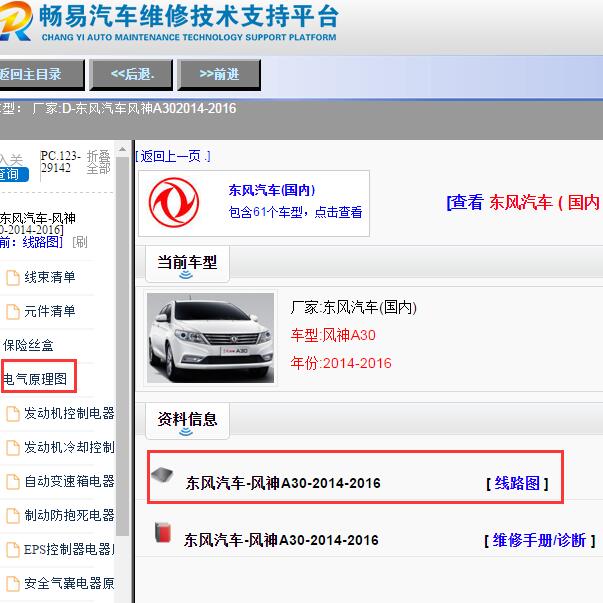Open 自动变速箱电器 tree item
The image size is (603, 603).
point(69,481)
